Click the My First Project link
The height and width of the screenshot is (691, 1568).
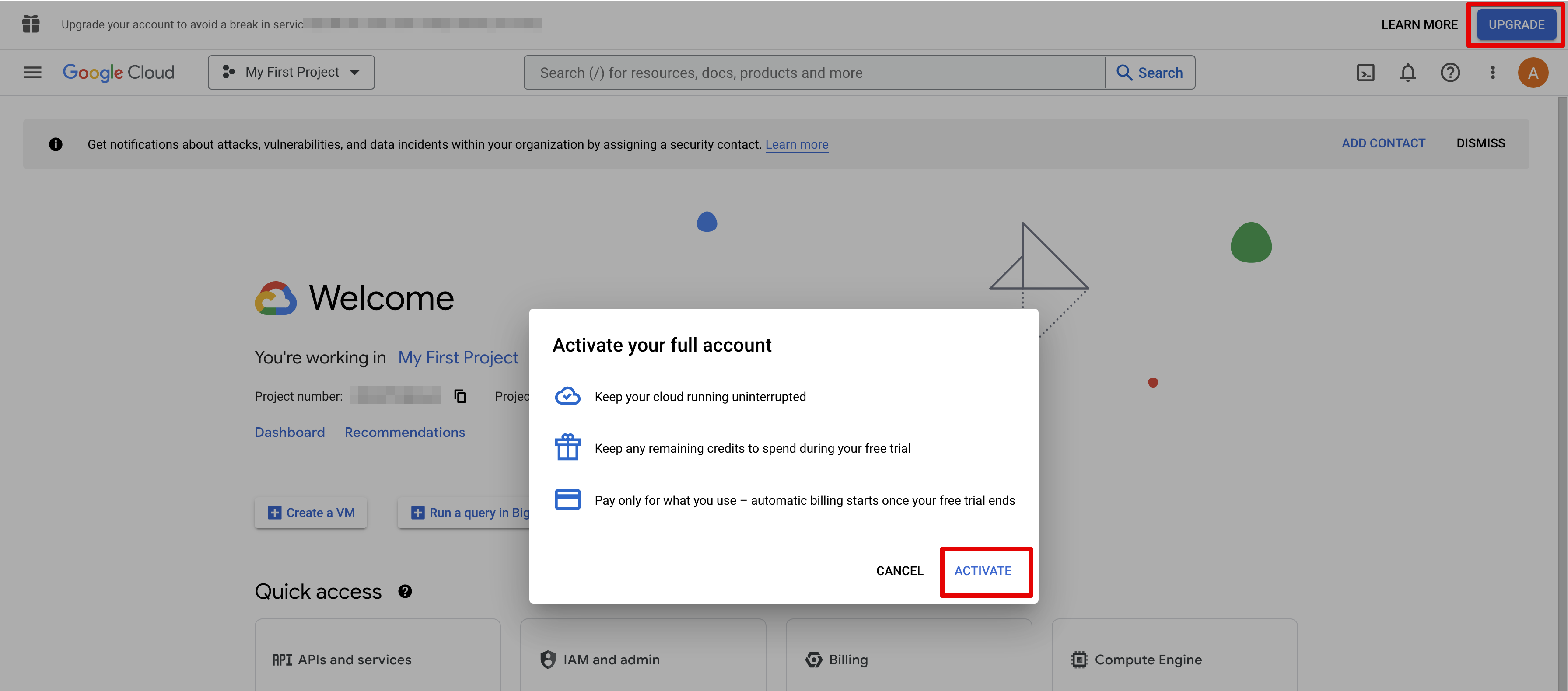458,357
